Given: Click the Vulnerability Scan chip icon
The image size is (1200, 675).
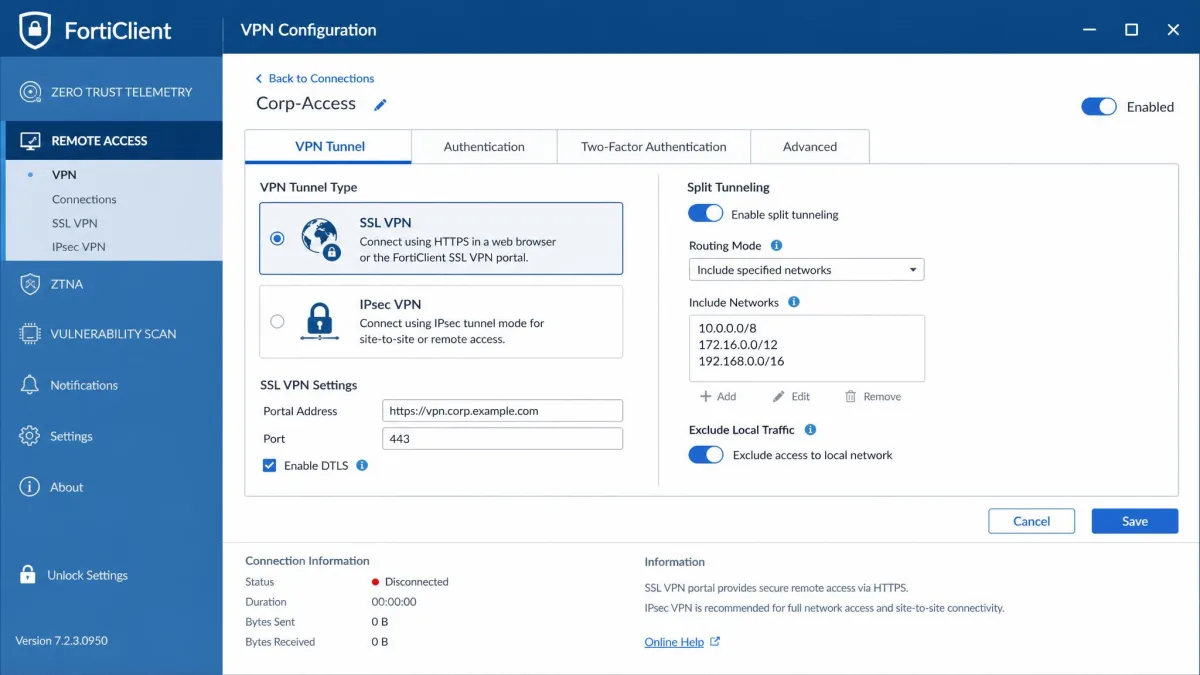Looking at the screenshot, I should coord(30,334).
